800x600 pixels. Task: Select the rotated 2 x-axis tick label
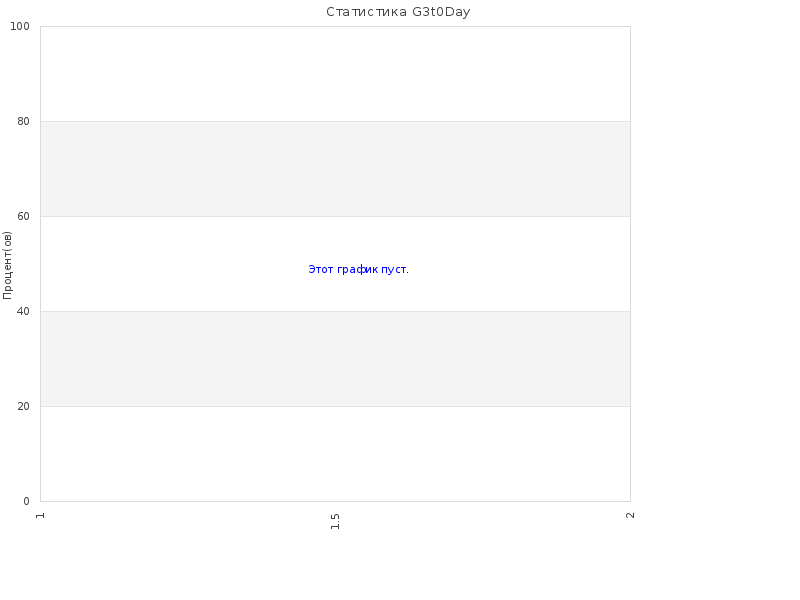[630, 515]
